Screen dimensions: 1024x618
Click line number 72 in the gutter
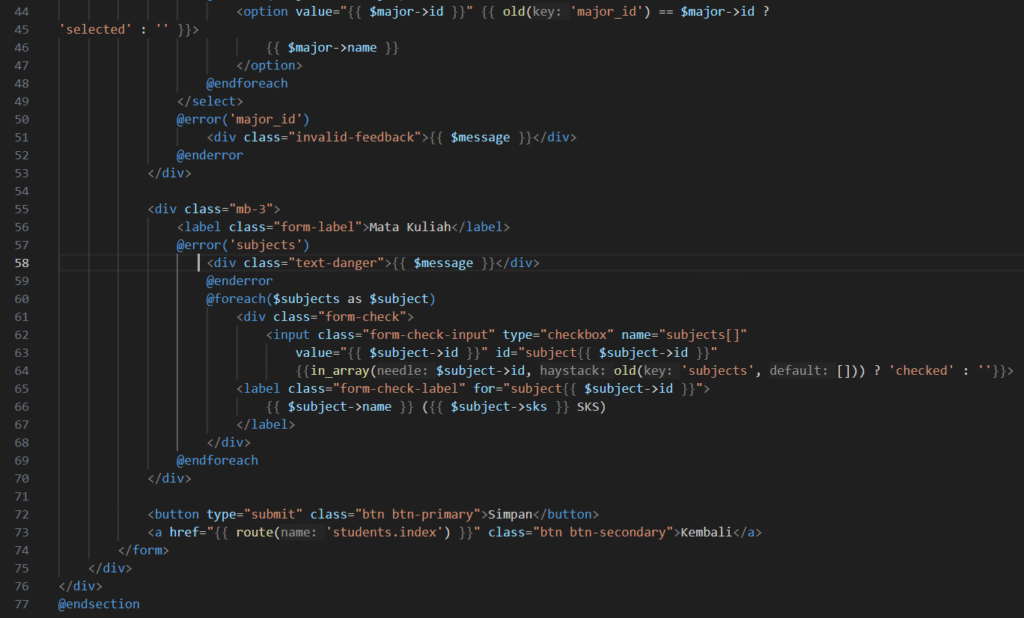[x=21, y=514]
